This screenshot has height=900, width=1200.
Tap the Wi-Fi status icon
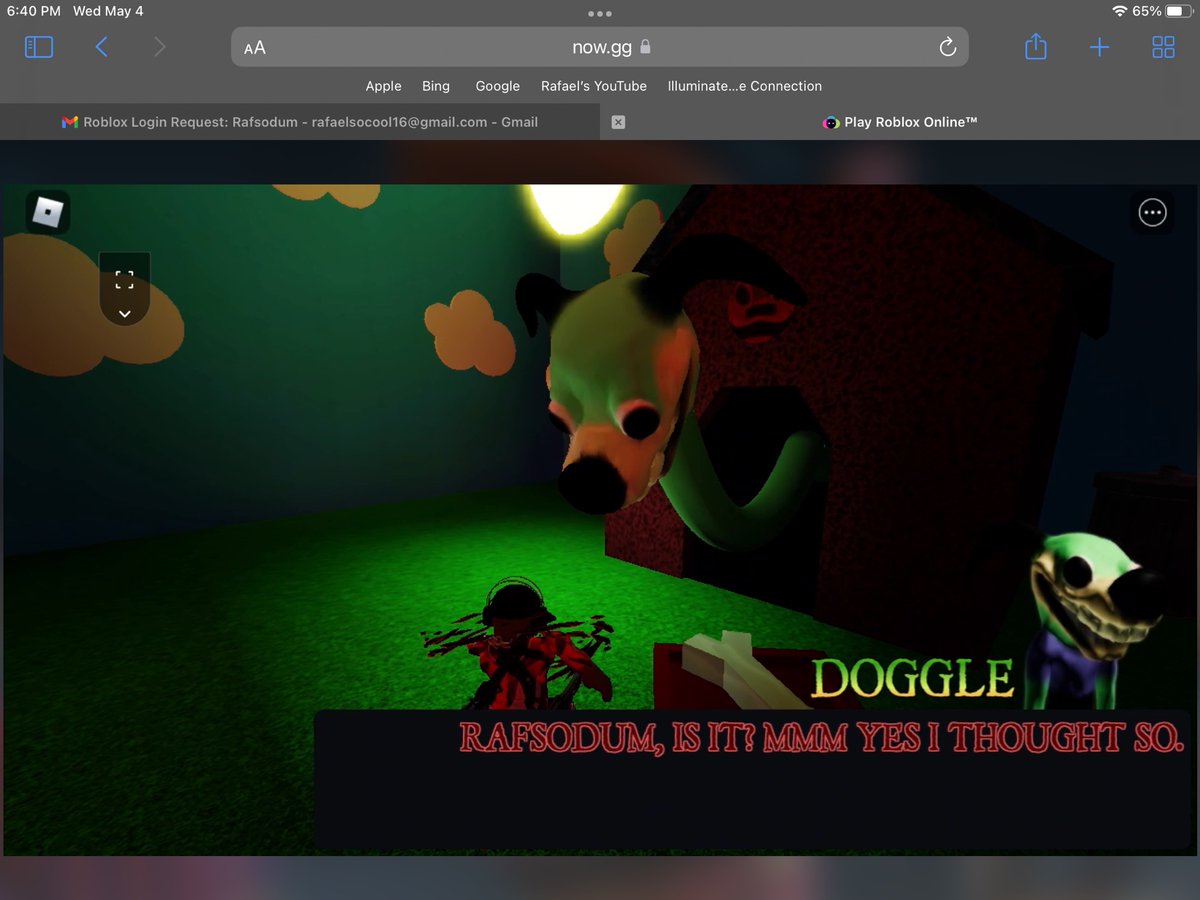[1119, 11]
